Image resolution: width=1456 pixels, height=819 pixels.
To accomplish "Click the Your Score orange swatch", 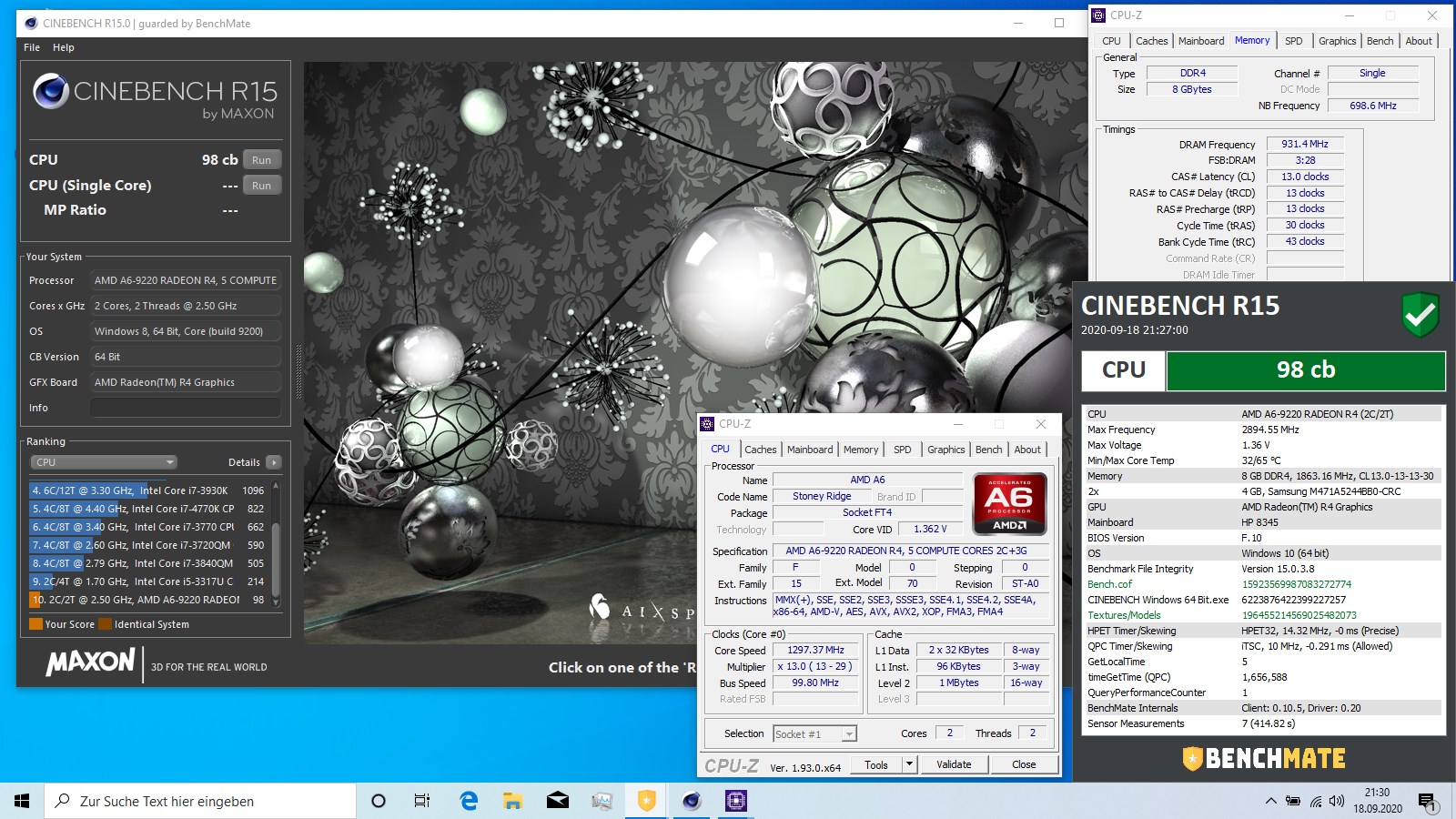I will [x=35, y=624].
